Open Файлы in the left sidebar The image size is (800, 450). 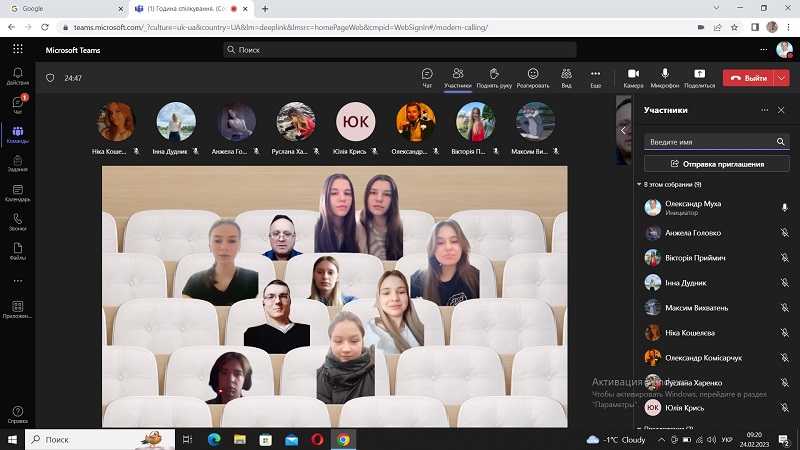[x=18, y=251]
